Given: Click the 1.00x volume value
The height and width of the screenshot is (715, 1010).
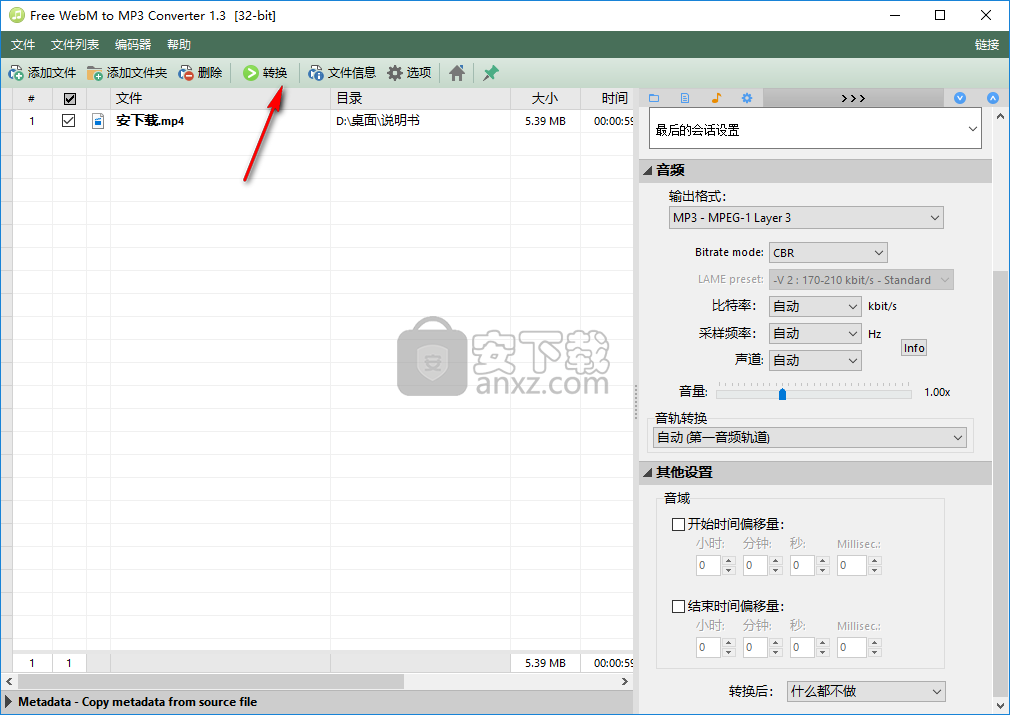Looking at the screenshot, I should [937, 392].
